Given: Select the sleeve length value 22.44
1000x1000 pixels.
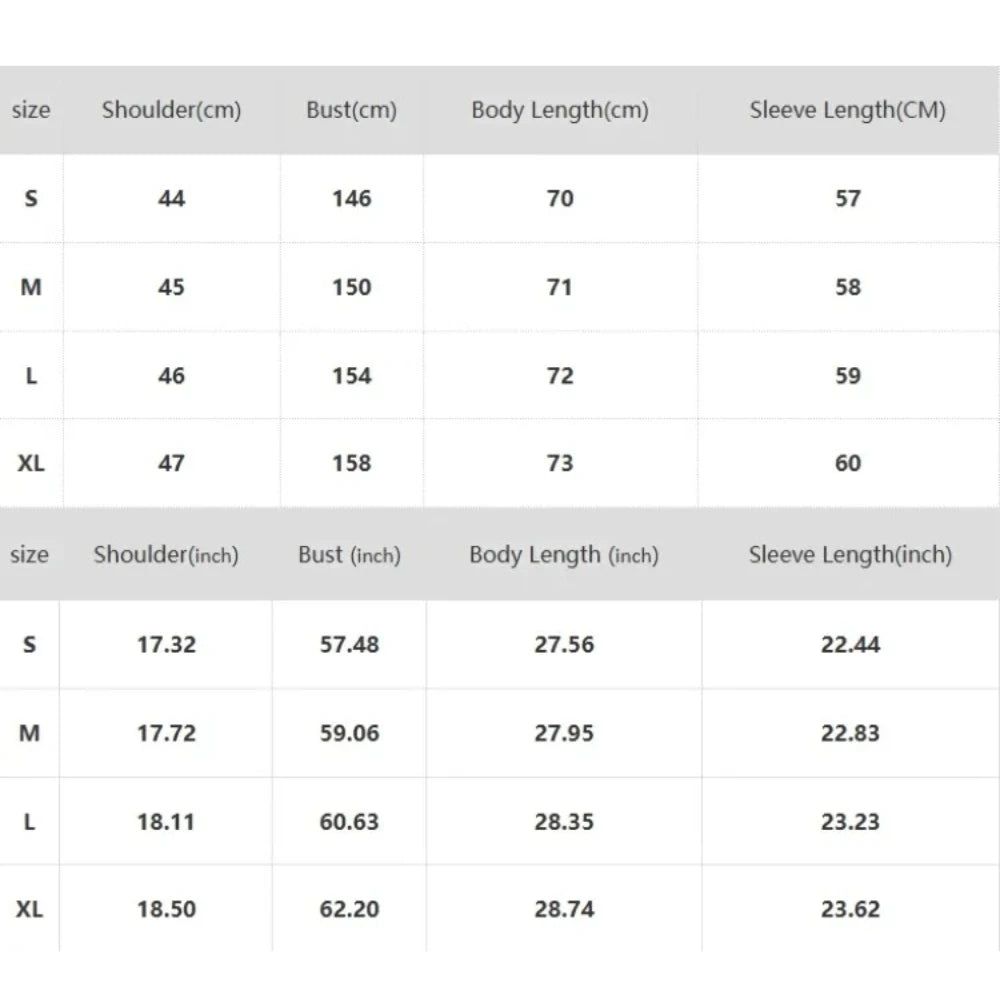Looking at the screenshot, I should click(850, 645).
